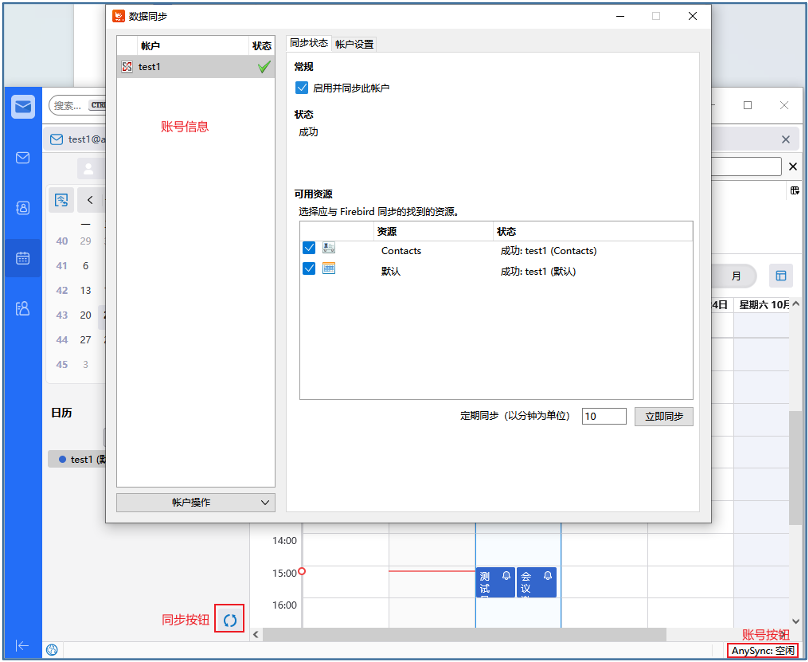
Task: Toggle the Contacts resource checkbox
Action: (x=309, y=248)
